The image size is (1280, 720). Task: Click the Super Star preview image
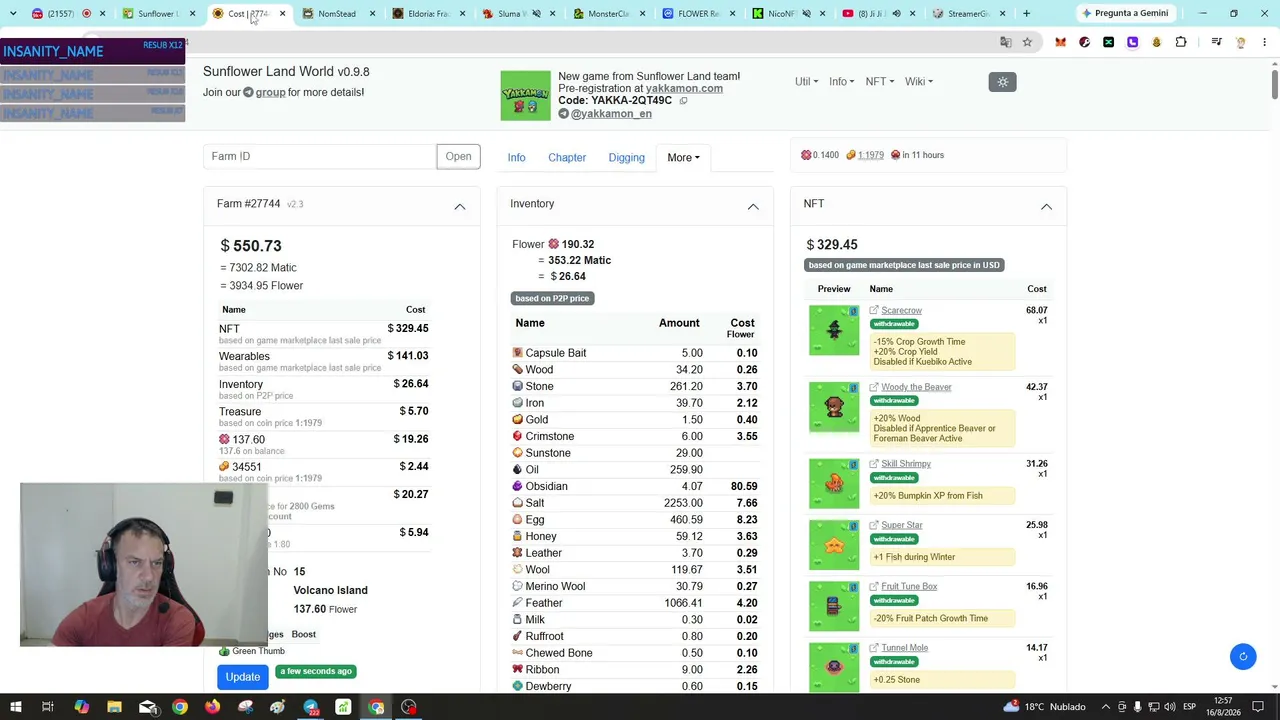coord(834,545)
